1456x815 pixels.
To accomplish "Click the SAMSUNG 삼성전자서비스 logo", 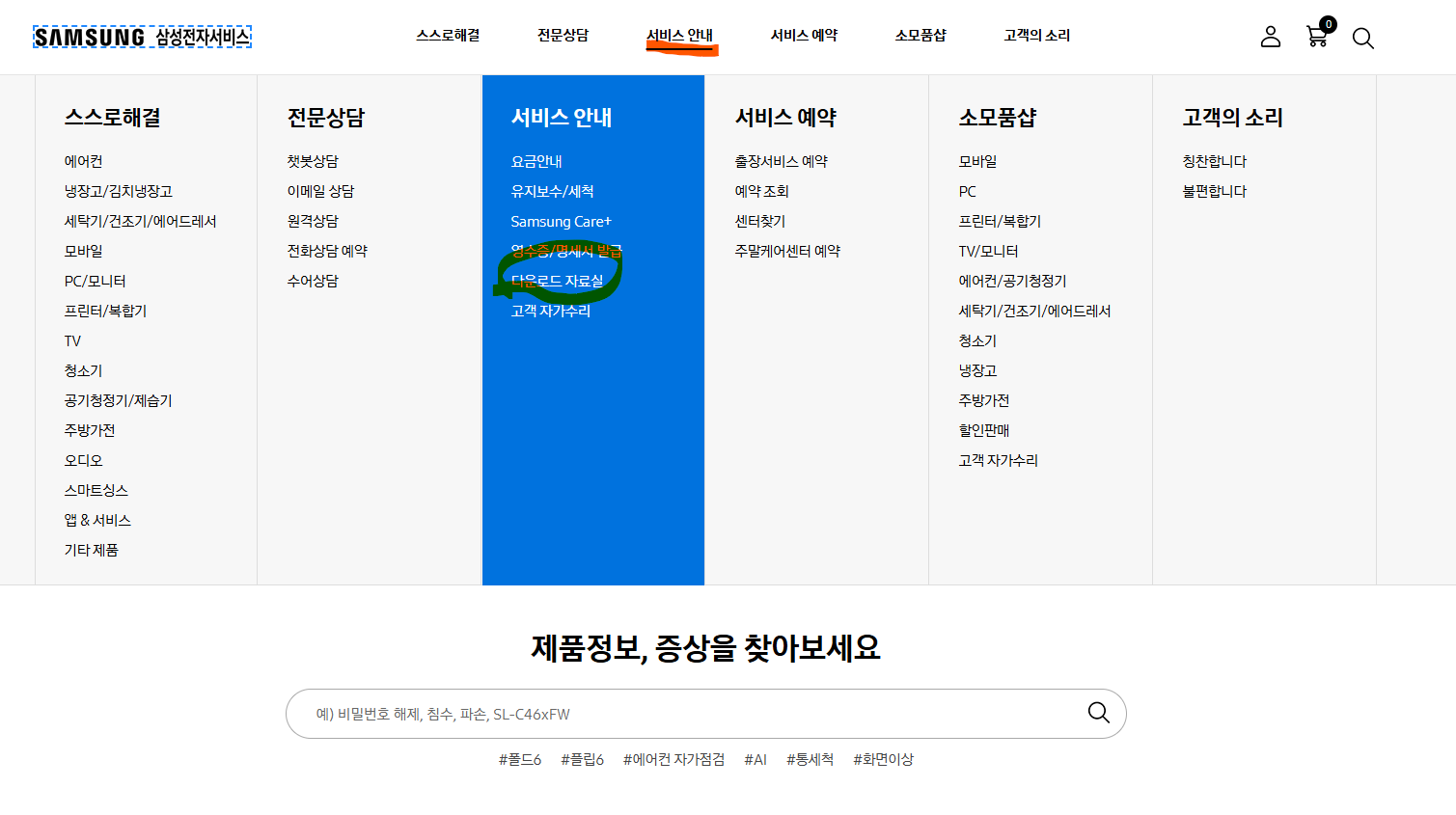I will [x=141, y=37].
